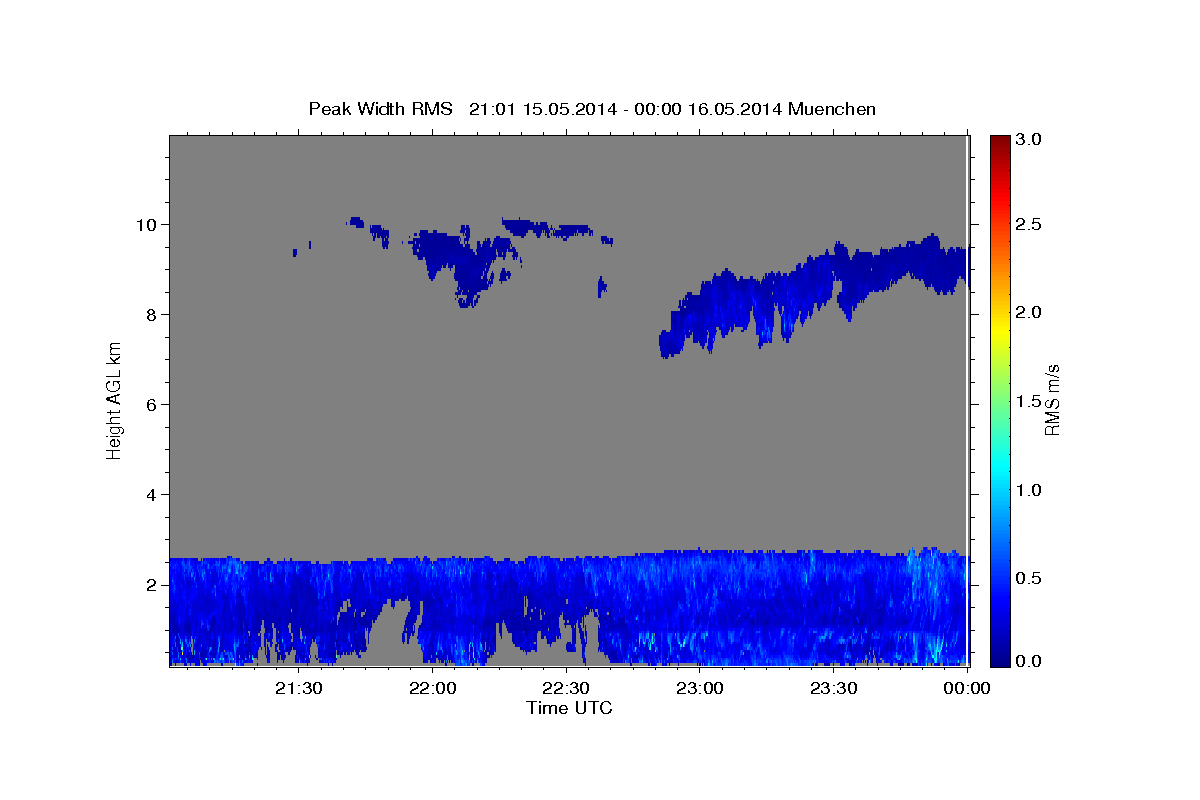Click the height tick label 6

149,405
